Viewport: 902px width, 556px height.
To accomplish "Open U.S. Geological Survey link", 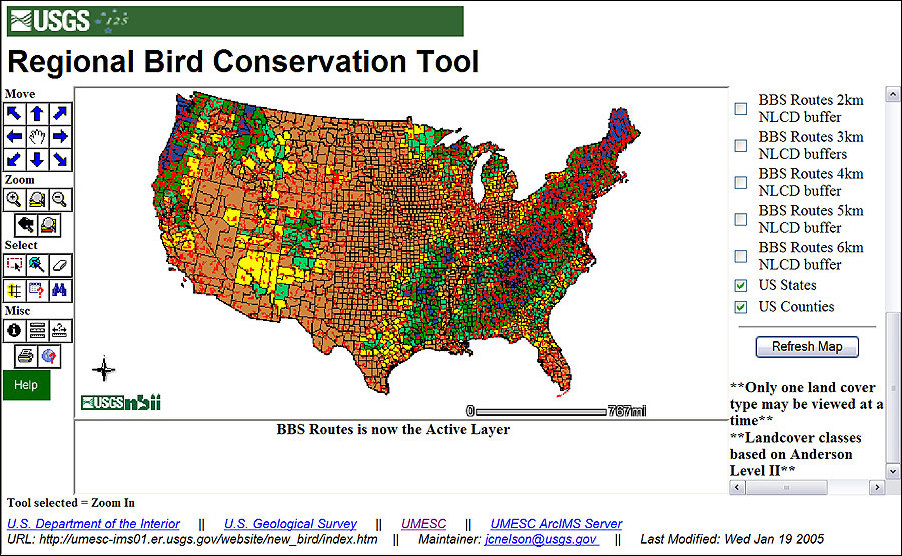I will pos(291,524).
